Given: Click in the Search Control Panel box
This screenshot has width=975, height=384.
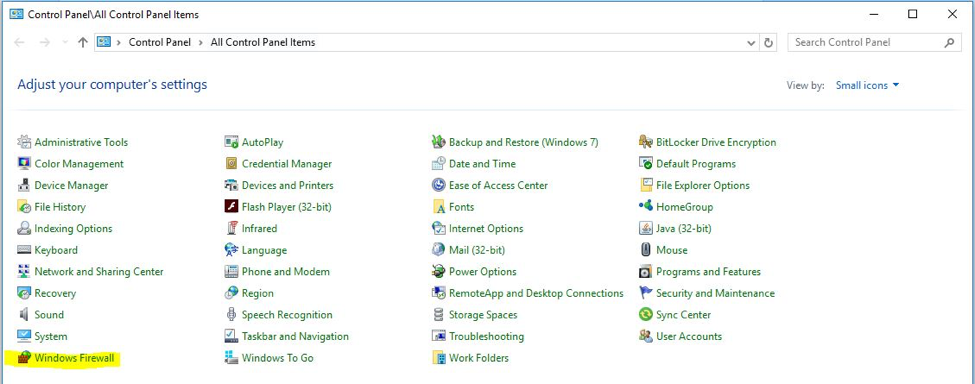Looking at the screenshot, I should tap(874, 43).
